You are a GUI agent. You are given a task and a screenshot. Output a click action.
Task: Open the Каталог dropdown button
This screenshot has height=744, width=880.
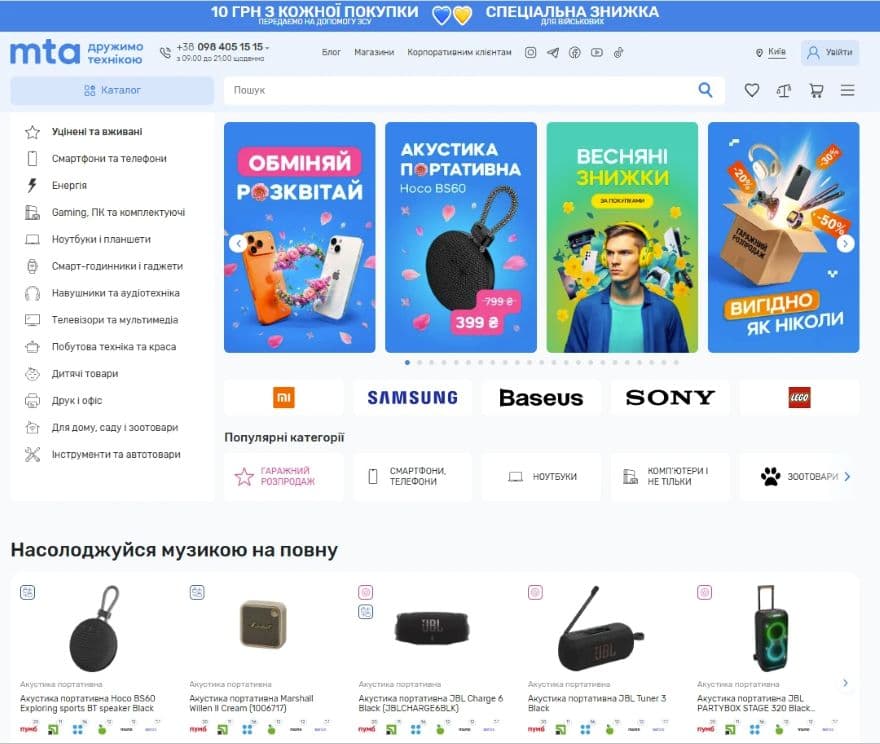click(112, 90)
